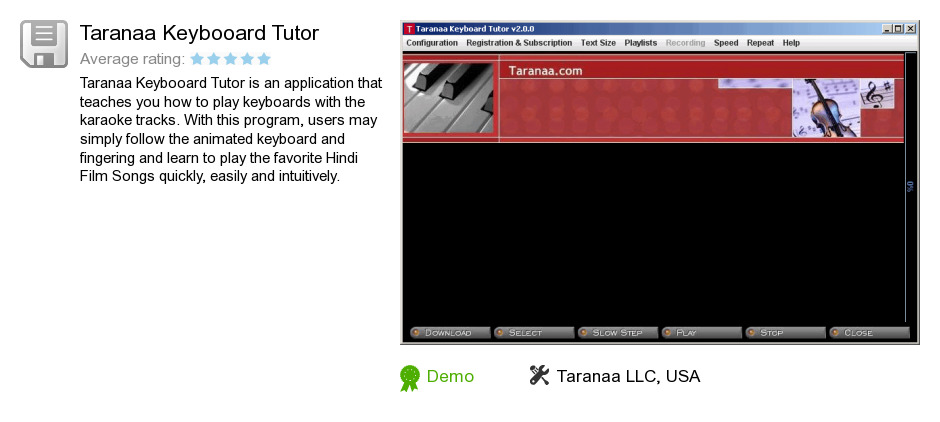This screenshot has height=422, width=940.
Task: Click the green Demo license badge icon
Action: coord(409,378)
